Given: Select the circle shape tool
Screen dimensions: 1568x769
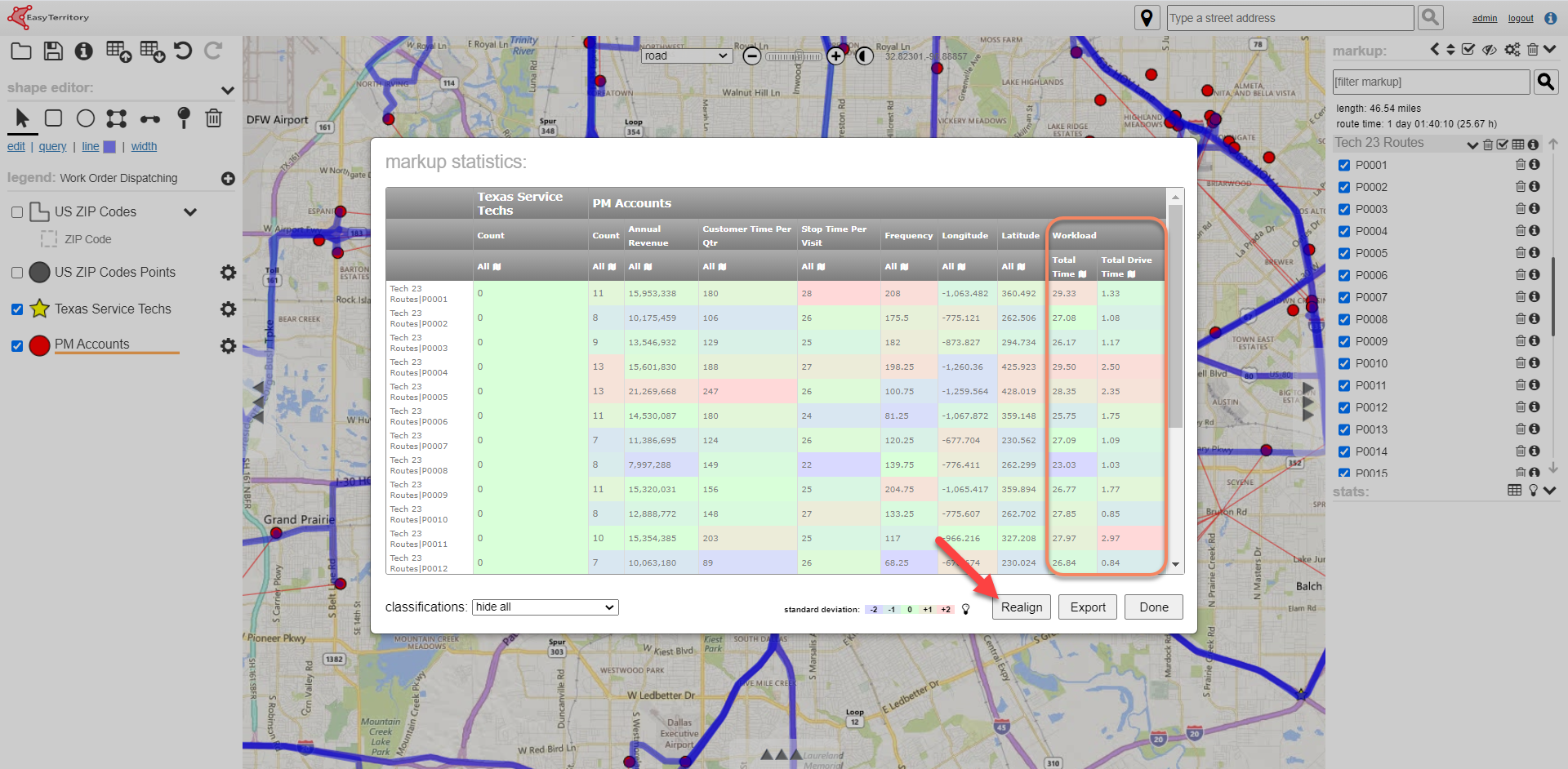Looking at the screenshot, I should coord(86,118).
